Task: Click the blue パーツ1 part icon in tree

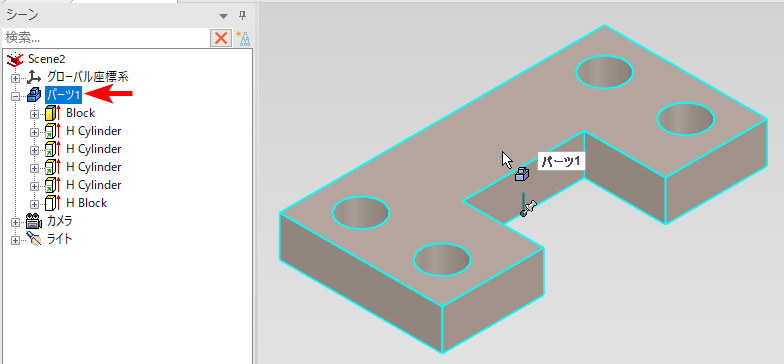Action: tap(34, 94)
